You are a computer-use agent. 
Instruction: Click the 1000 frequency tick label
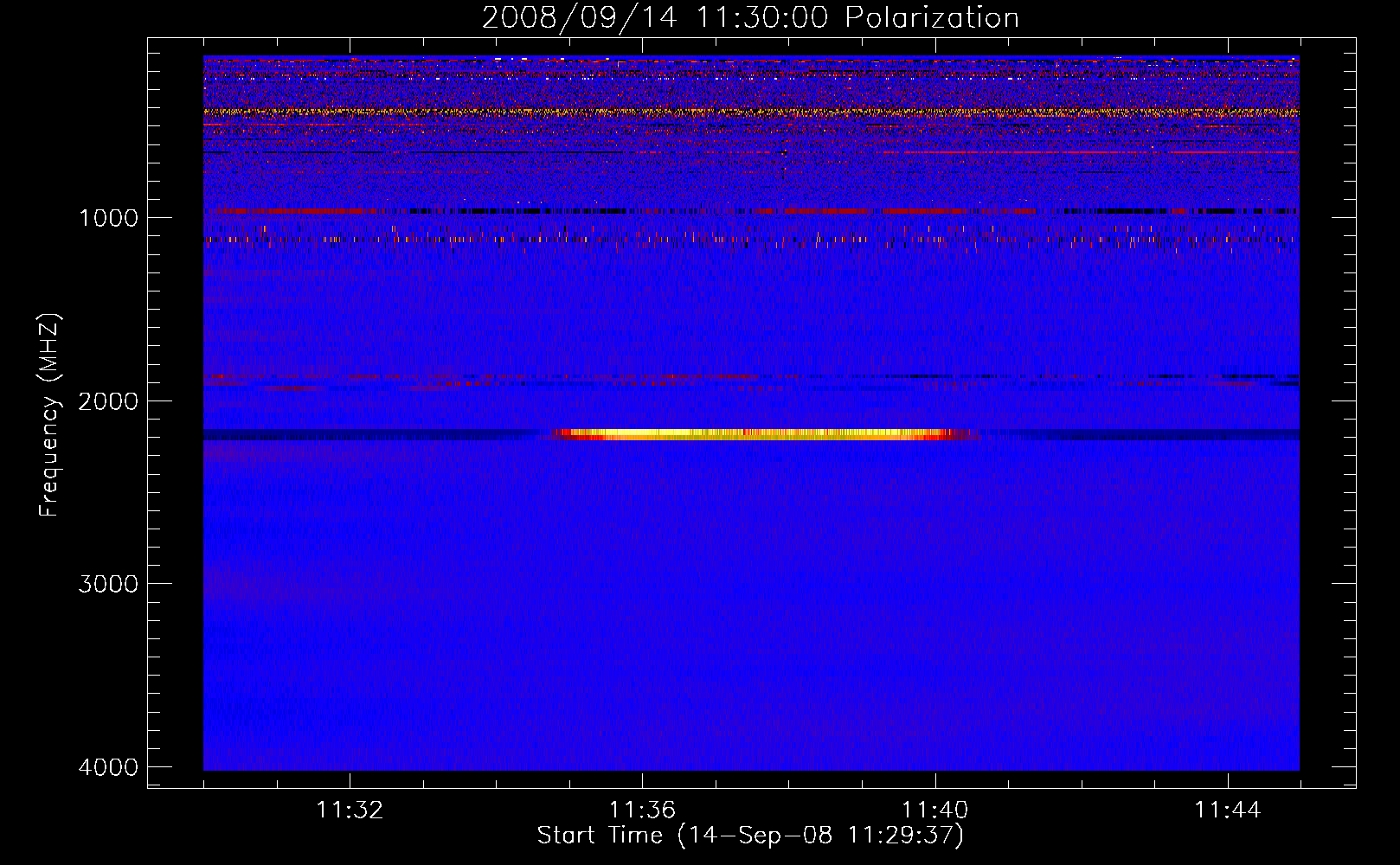click(x=108, y=217)
